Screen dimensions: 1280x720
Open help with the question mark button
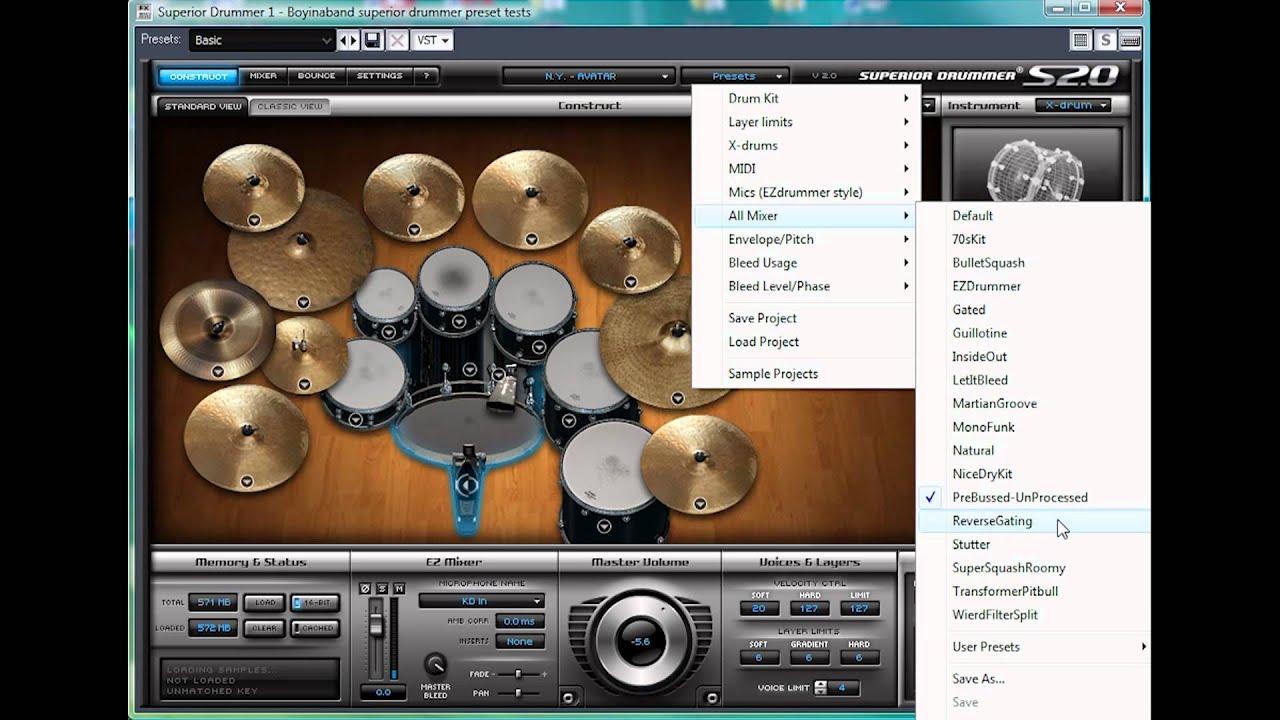coord(426,76)
